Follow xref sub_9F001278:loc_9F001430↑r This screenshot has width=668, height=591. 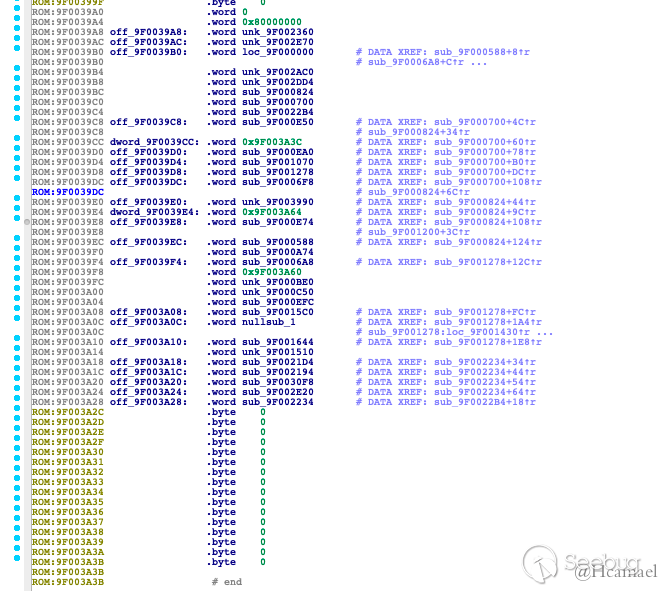(449, 332)
